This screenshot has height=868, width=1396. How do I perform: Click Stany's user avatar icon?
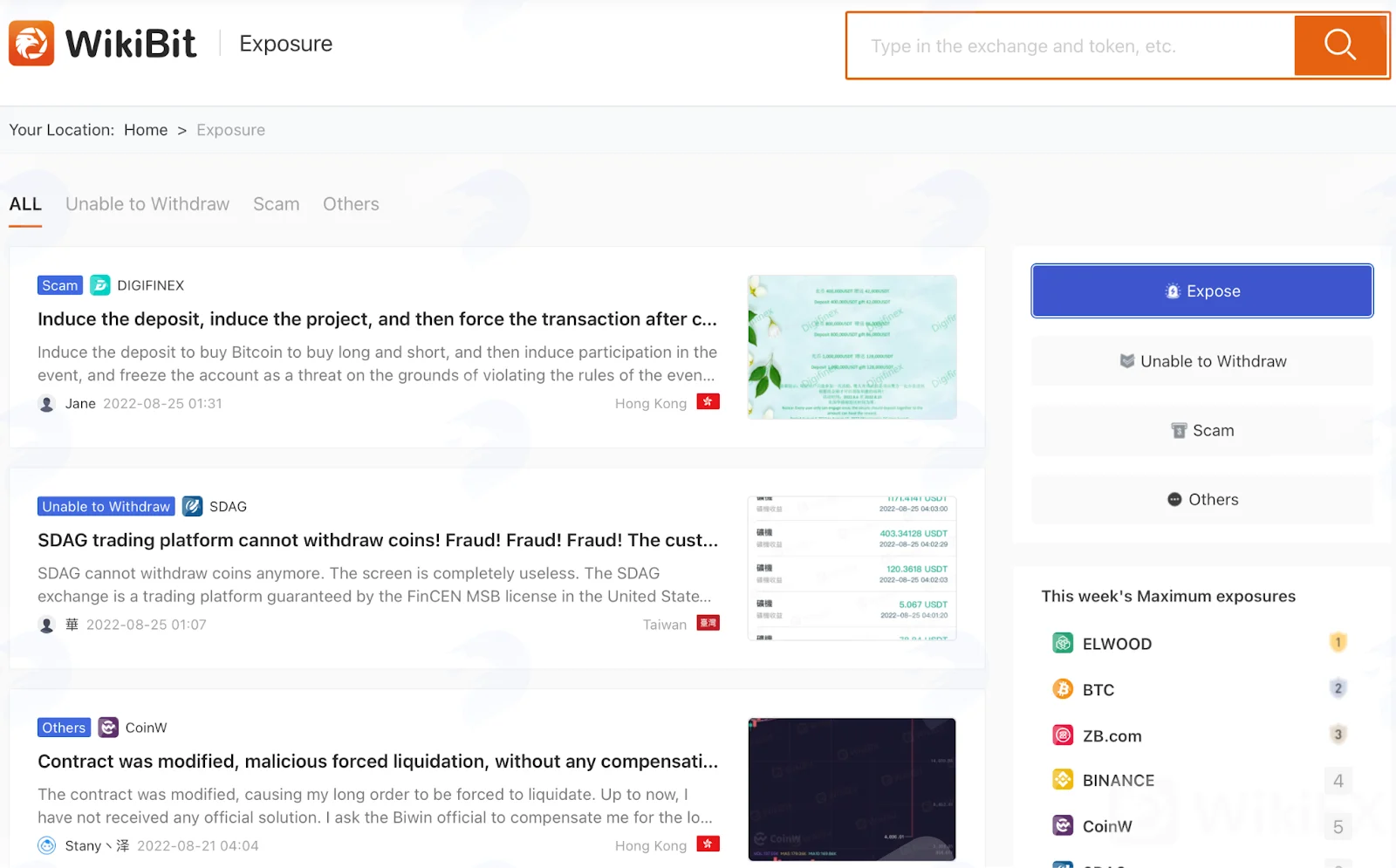tap(47, 845)
